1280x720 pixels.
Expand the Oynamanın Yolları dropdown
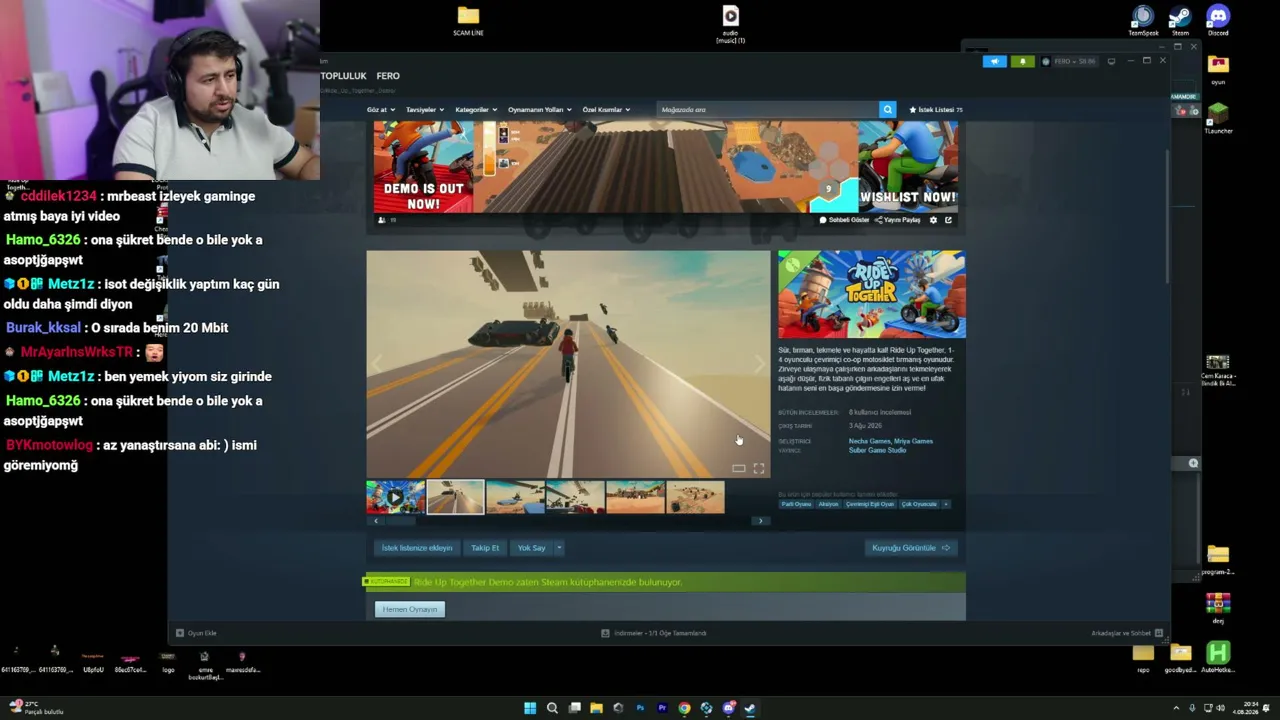pyautogui.click(x=540, y=110)
